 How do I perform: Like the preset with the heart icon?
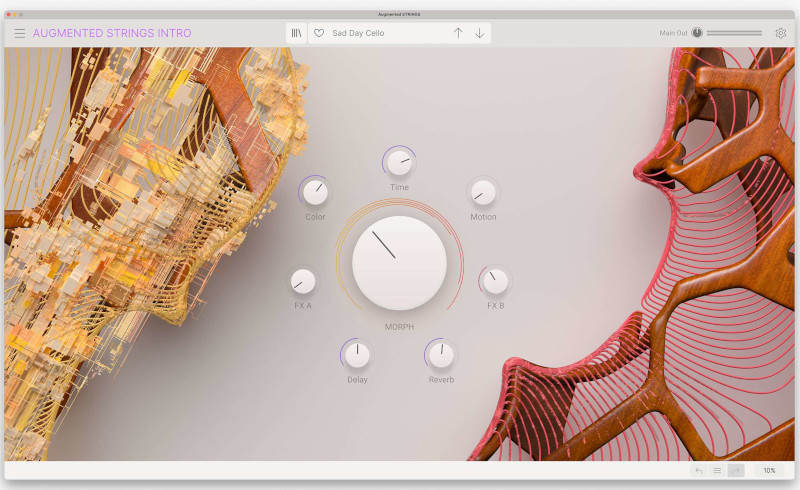pos(319,33)
